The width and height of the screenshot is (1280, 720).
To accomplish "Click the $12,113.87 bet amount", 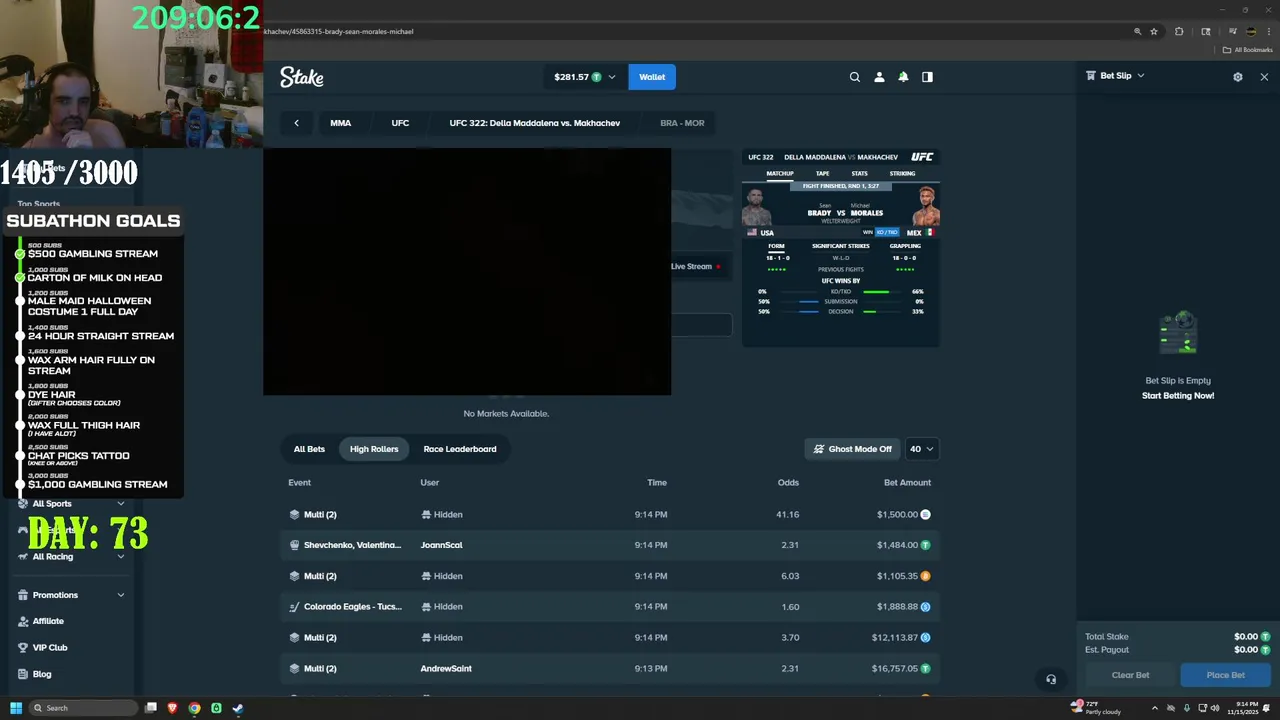I will coord(894,638).
